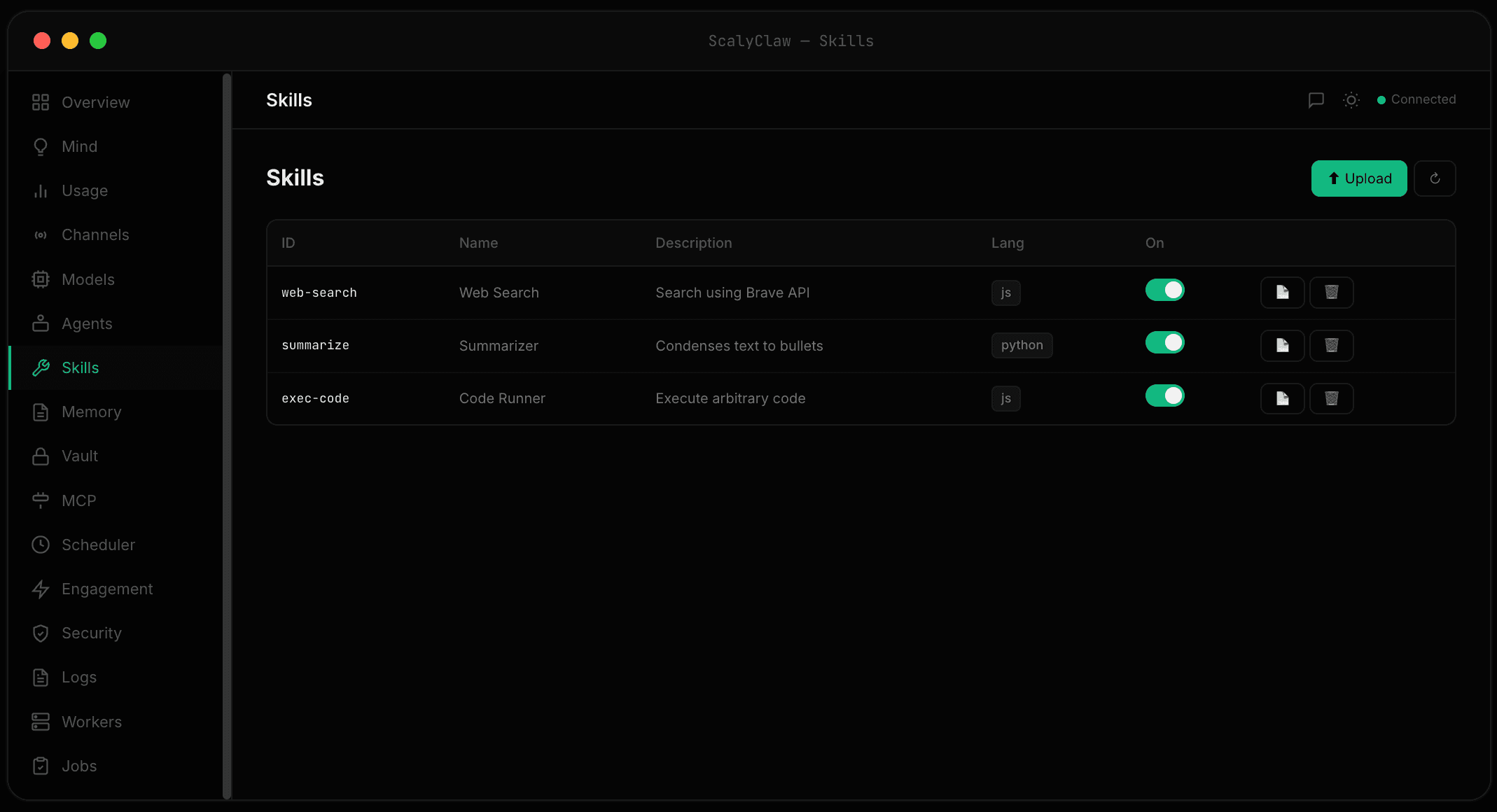View the web-search skill file icon

pos(1282,293)
